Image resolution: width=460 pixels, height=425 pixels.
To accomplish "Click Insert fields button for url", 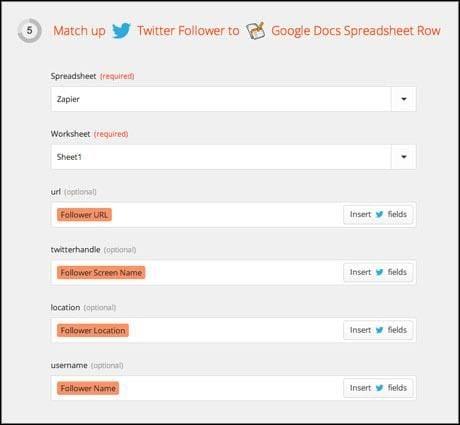I will [378, 214].
